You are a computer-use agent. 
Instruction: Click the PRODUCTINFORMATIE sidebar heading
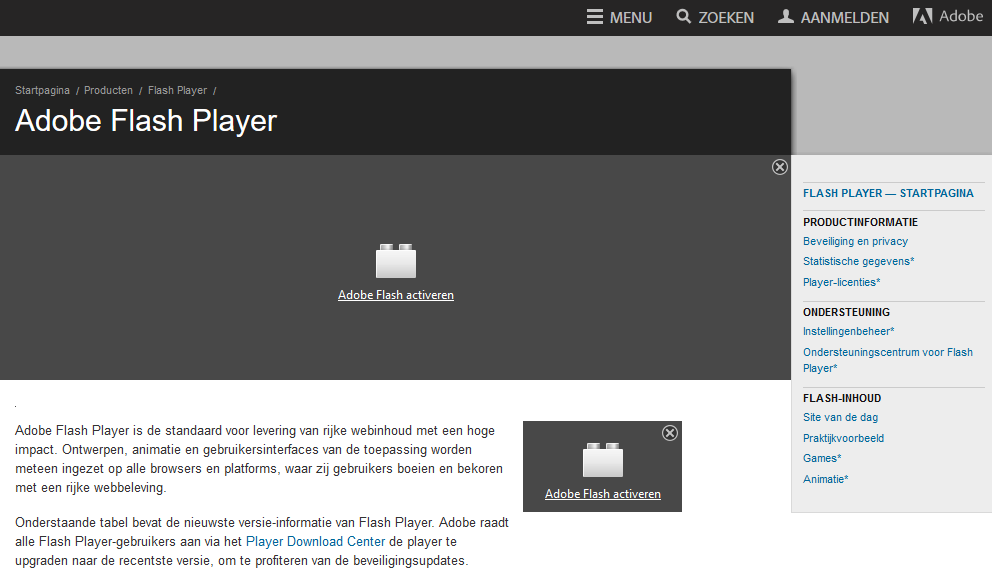coord(860,222)
